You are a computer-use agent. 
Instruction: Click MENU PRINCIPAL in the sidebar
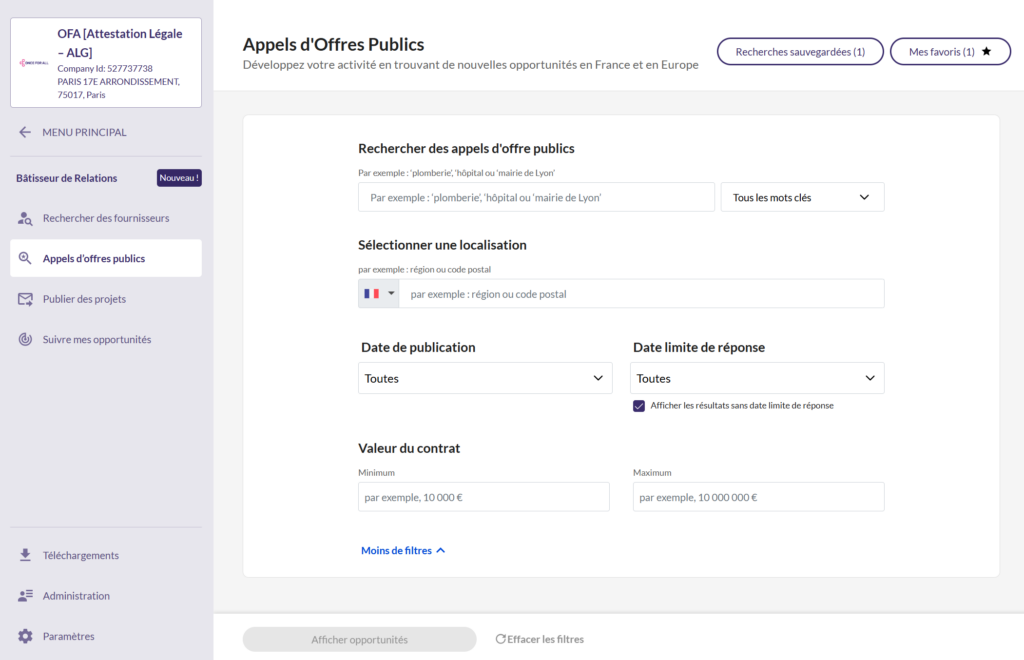(83, 131)
